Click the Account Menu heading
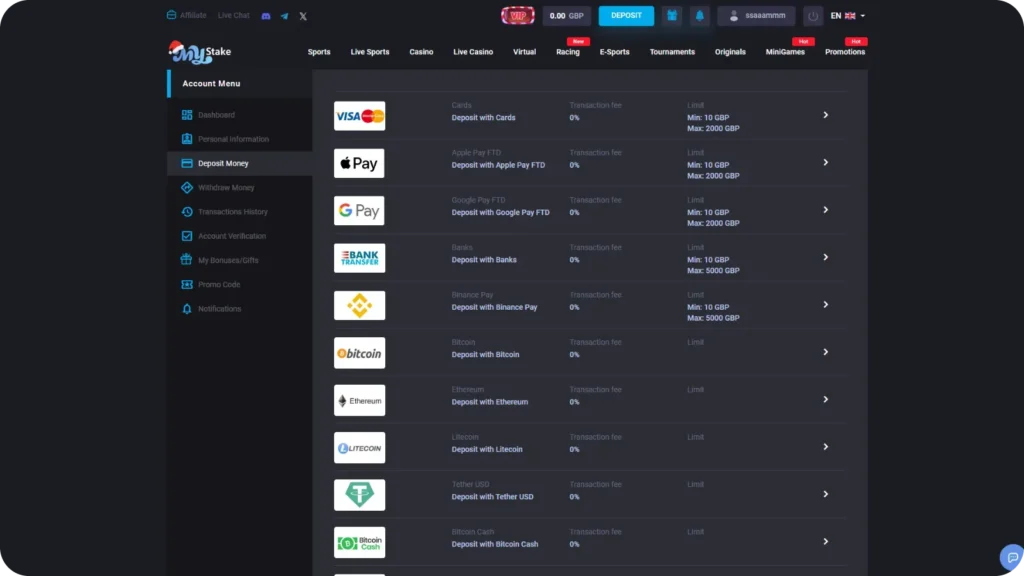 pos(211,84)
